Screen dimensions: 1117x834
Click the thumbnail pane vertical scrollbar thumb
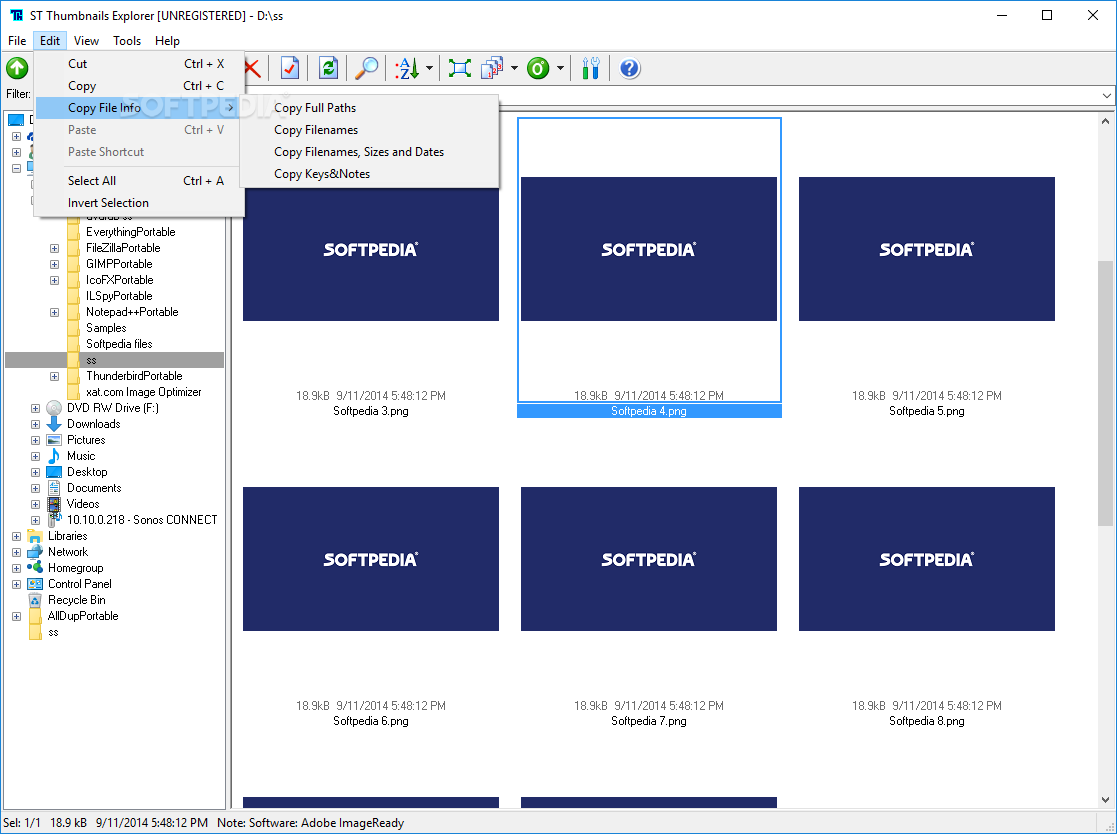point(1106,393)
